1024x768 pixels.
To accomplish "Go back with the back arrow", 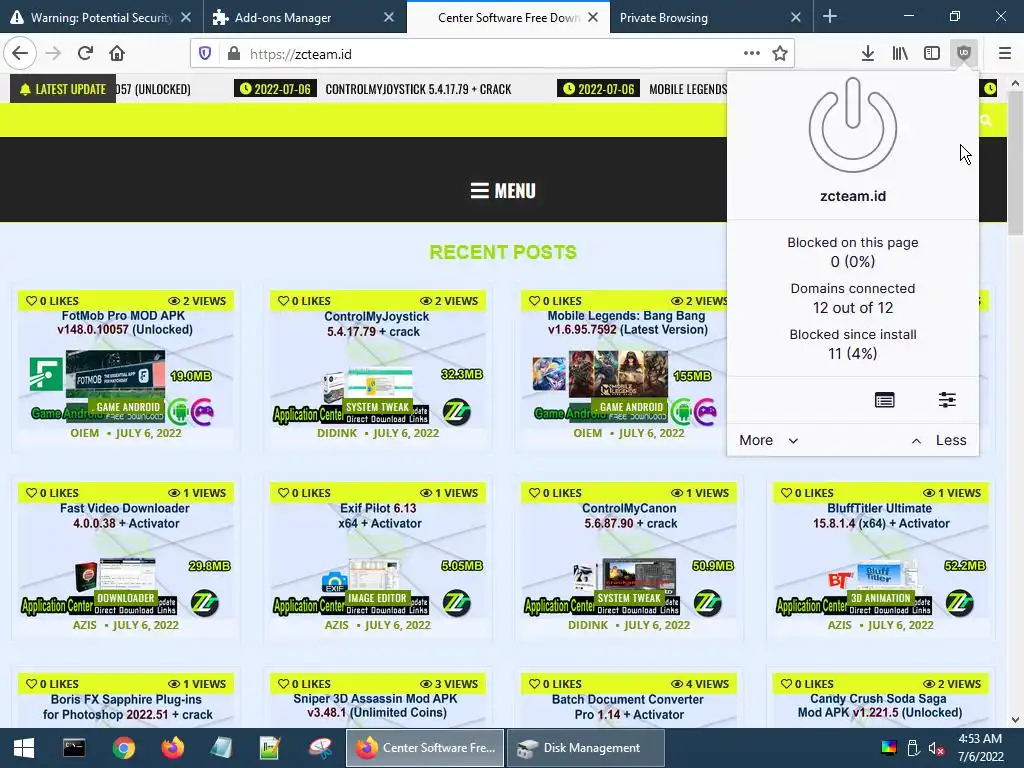I will coord(20,53).
